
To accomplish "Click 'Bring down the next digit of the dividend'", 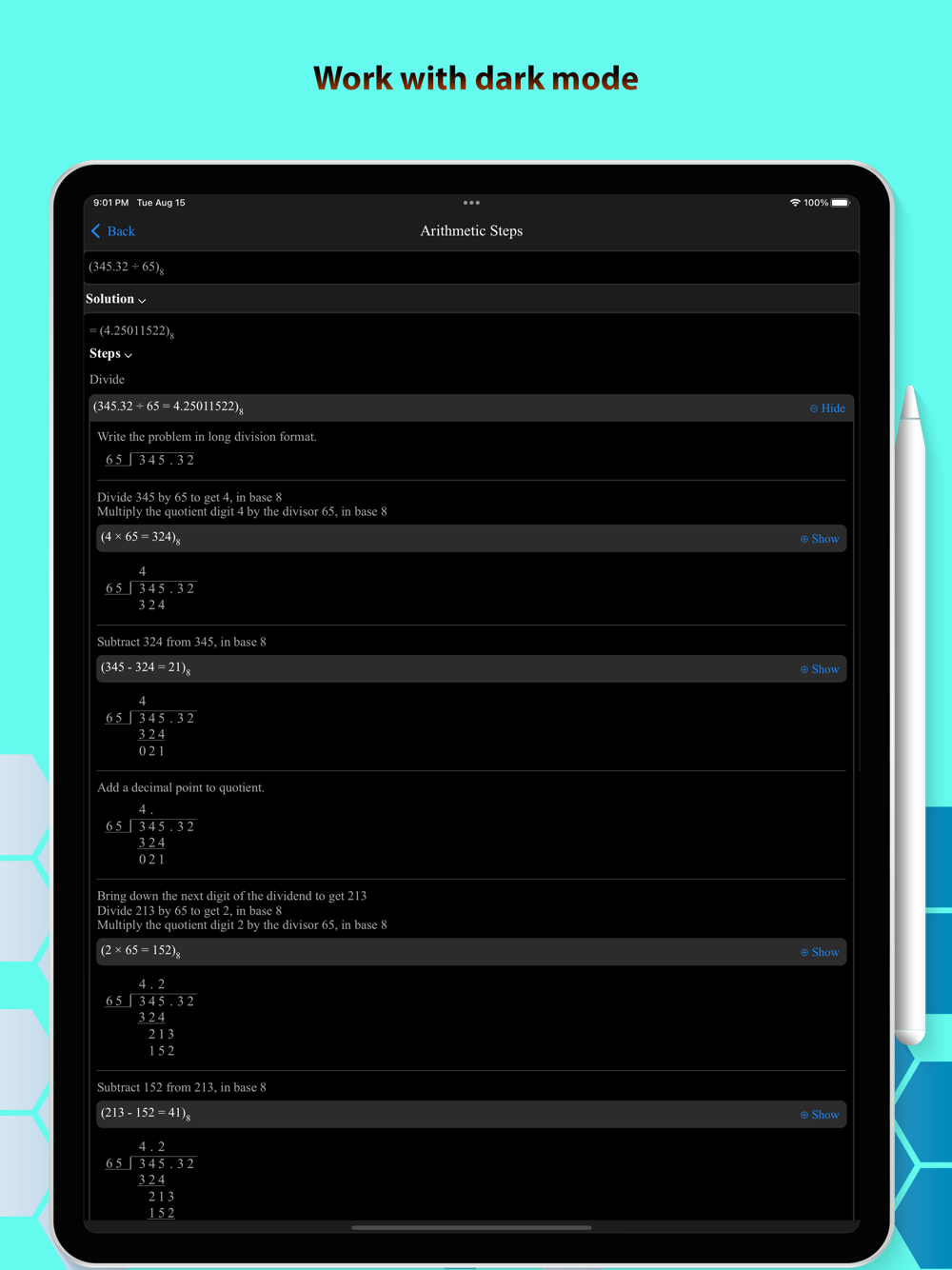I will coord(205,896).
